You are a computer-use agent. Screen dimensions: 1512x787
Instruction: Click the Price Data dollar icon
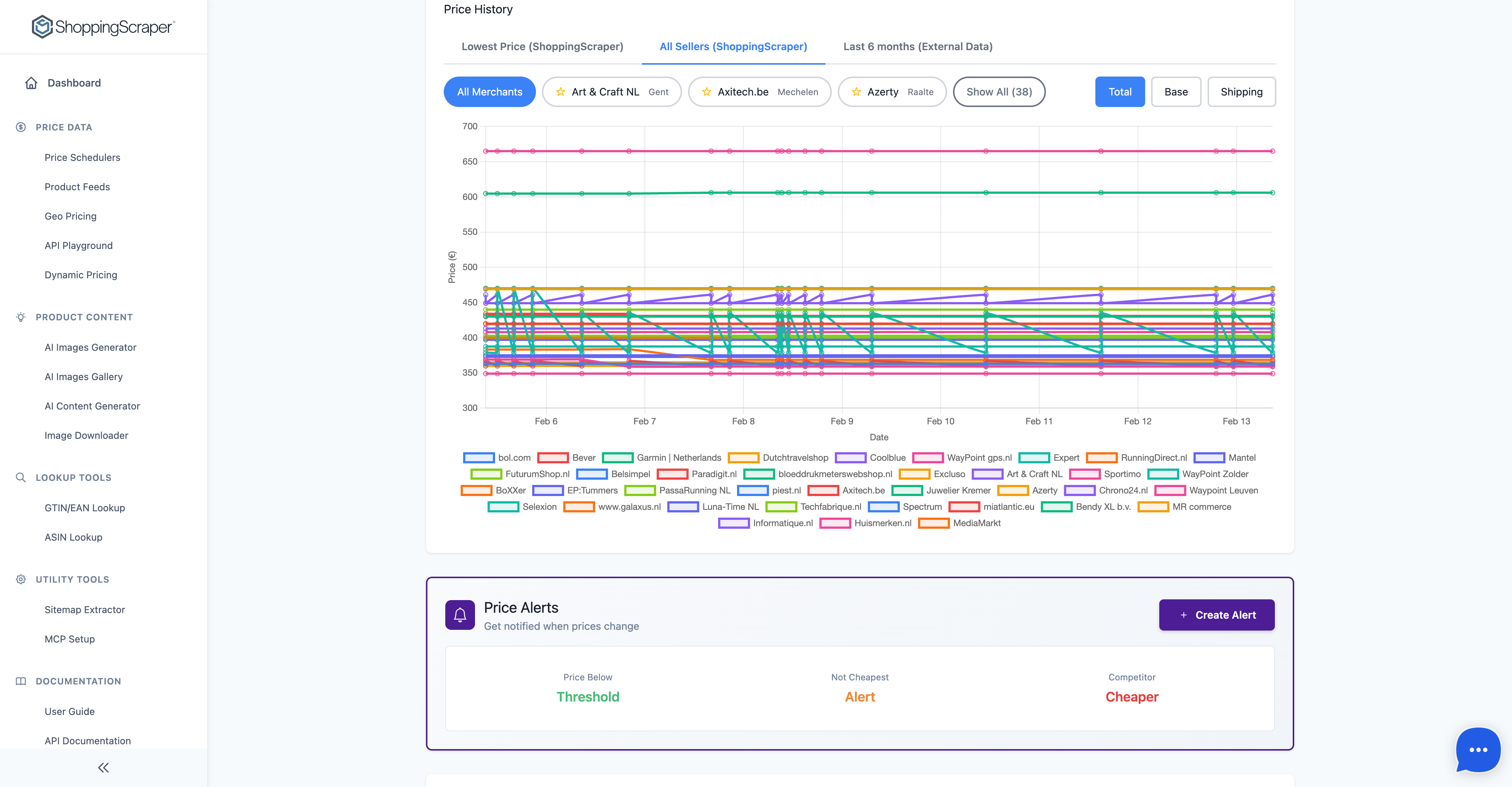20,127
